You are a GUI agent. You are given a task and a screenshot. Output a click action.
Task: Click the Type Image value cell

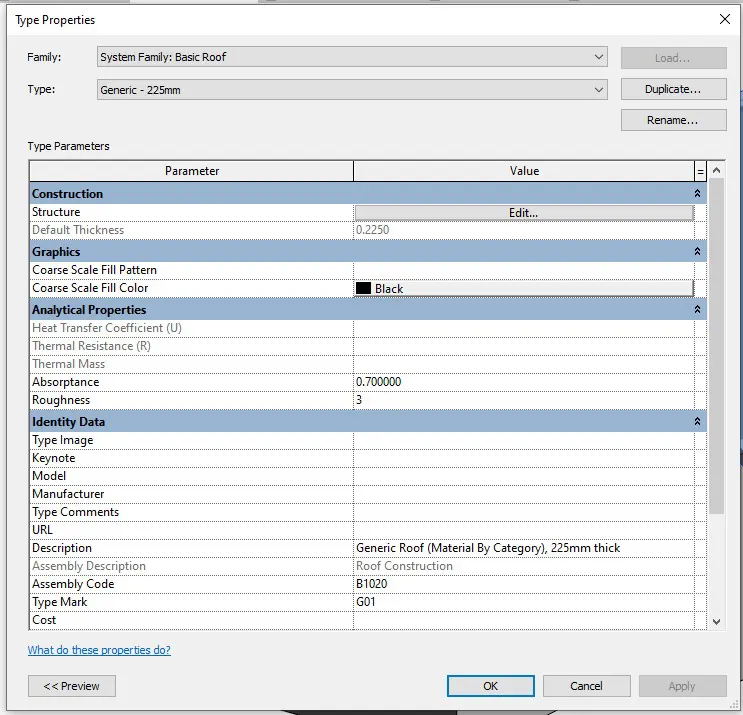click(x=524, y=440)
